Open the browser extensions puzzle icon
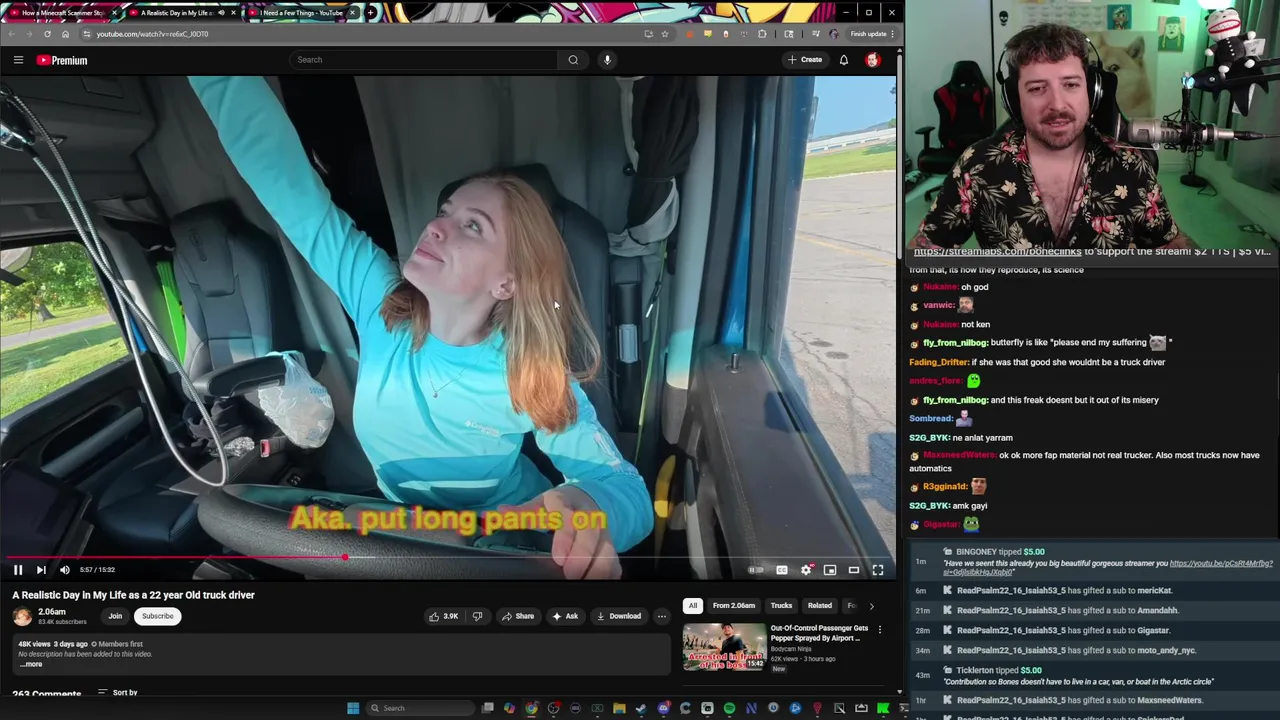This screenshot has height=720, width=1280. point(762,34)
